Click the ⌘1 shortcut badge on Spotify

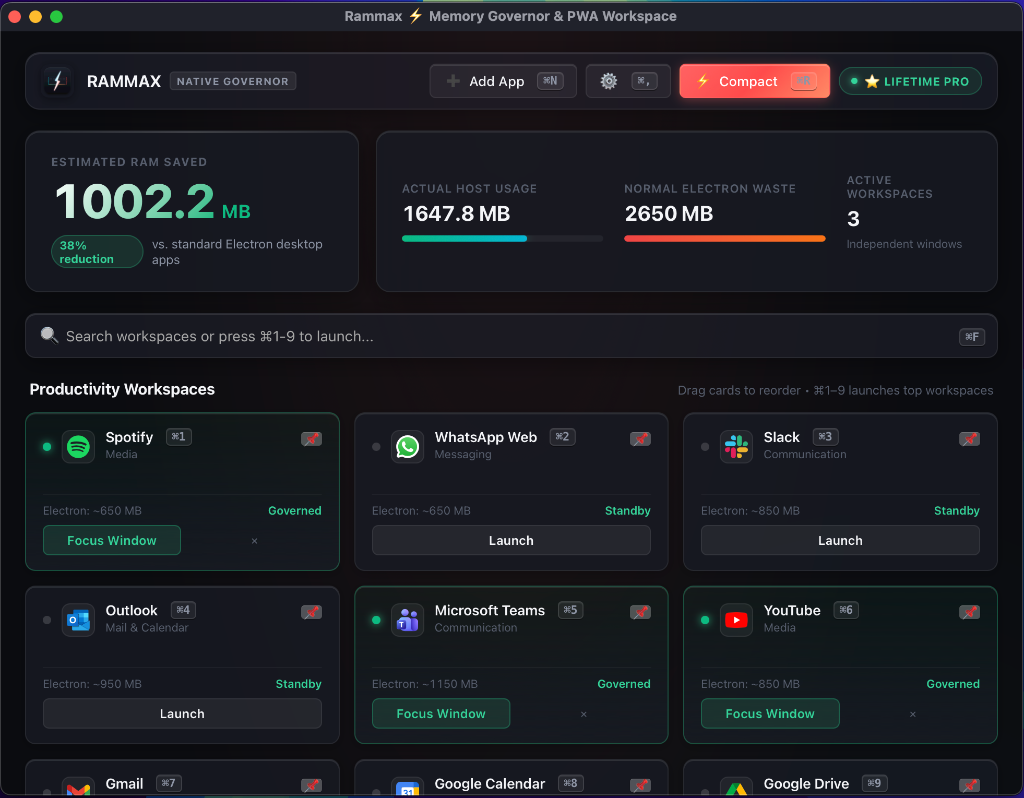(x=178, y=436)
